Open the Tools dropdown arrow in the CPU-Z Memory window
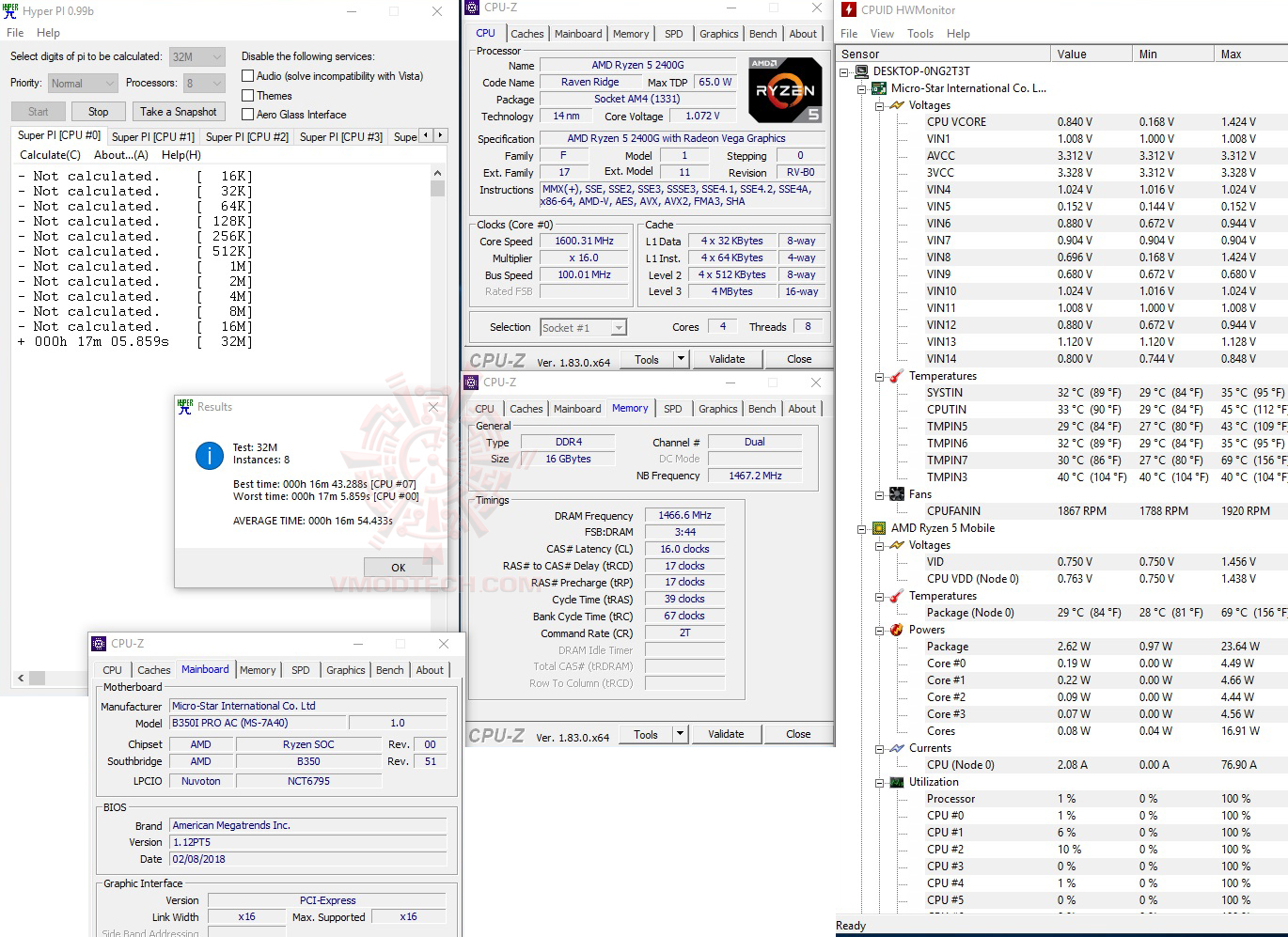The height and width of the screenshot is (937, 1288). 682,734
